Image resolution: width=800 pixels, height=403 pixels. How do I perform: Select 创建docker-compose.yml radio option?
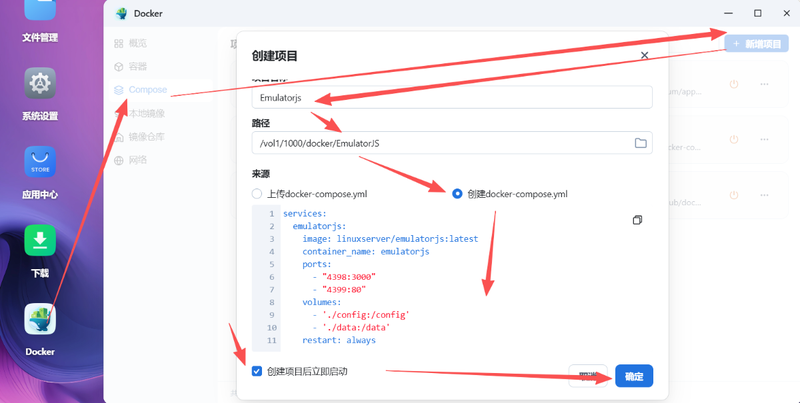pyautogui.click(x=458, y=193)
